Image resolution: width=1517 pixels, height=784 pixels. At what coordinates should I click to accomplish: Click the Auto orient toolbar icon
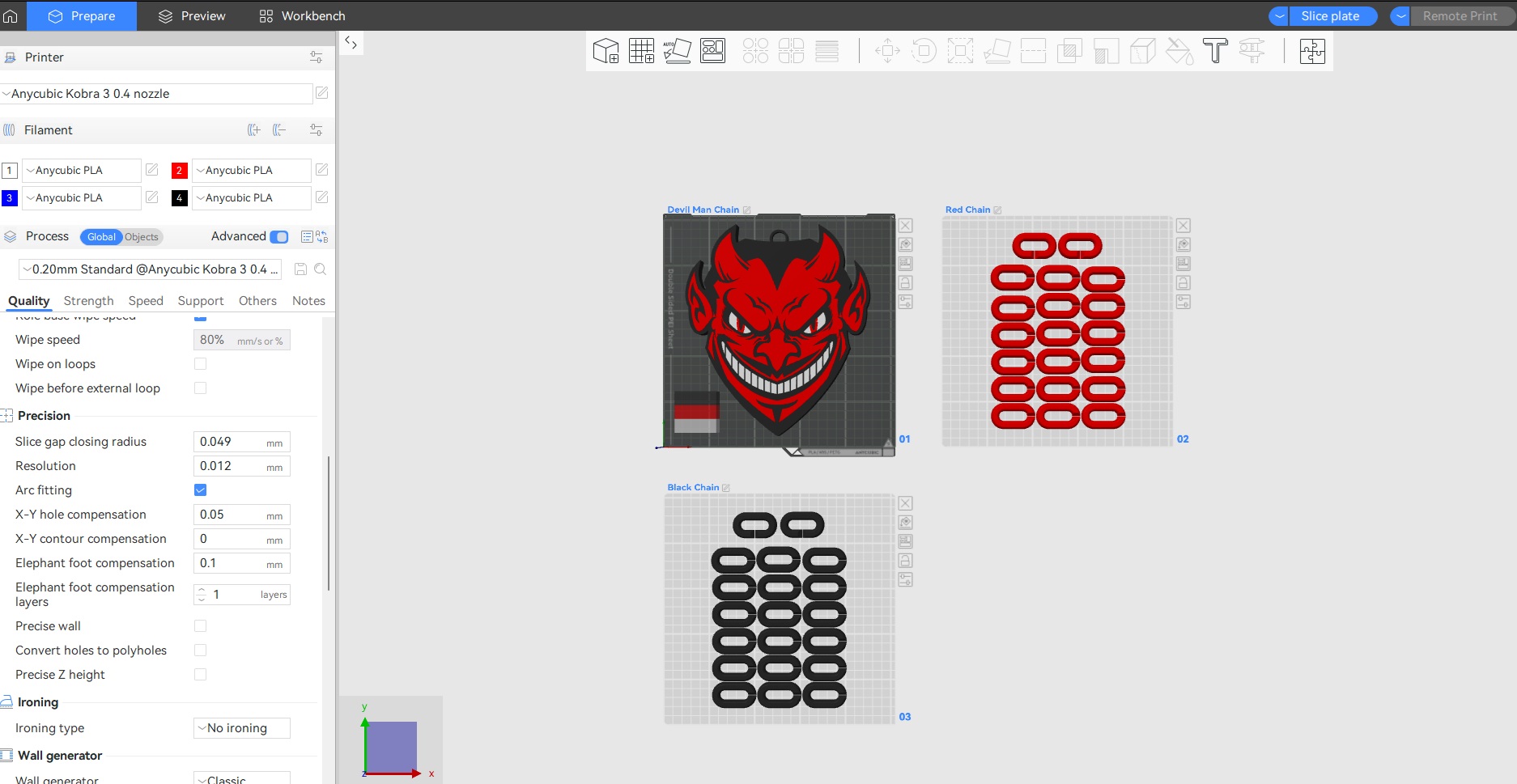pyautogui.click(x=677, y=51)
